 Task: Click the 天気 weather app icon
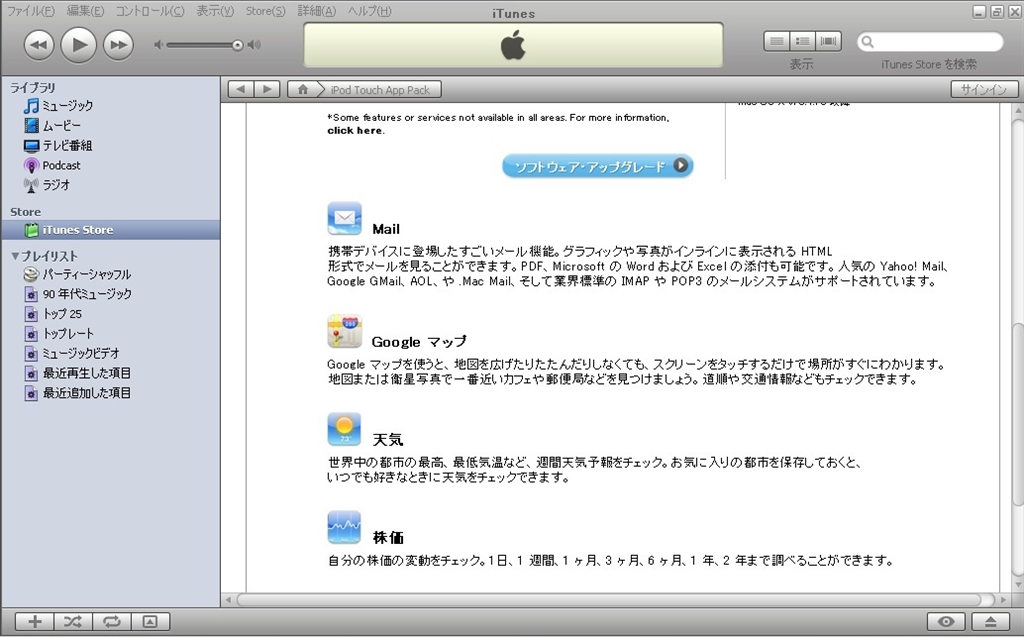click(x=344, y=429)
